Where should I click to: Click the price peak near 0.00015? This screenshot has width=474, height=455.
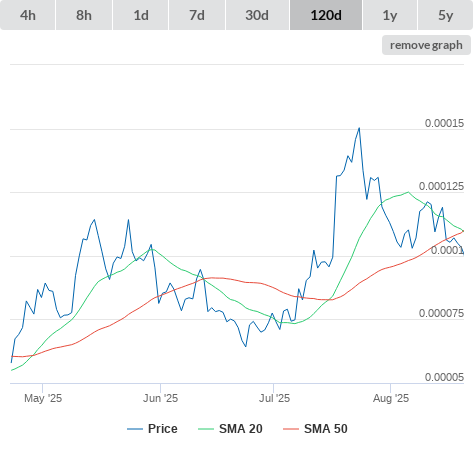click(x=359, y=128)
